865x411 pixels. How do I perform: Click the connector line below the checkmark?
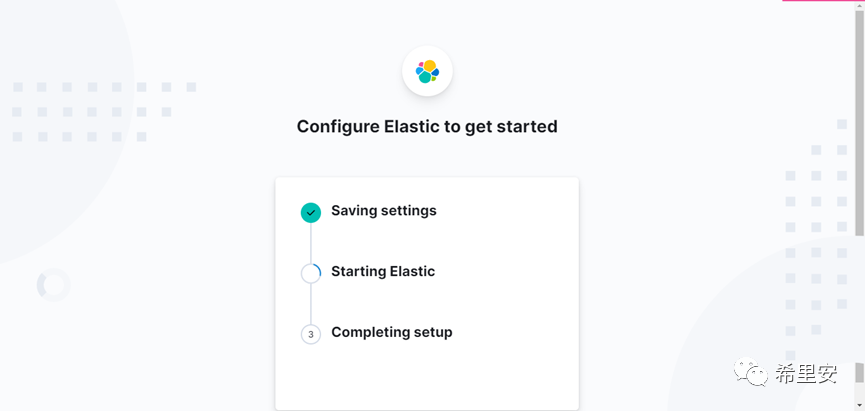coord(311,242)
